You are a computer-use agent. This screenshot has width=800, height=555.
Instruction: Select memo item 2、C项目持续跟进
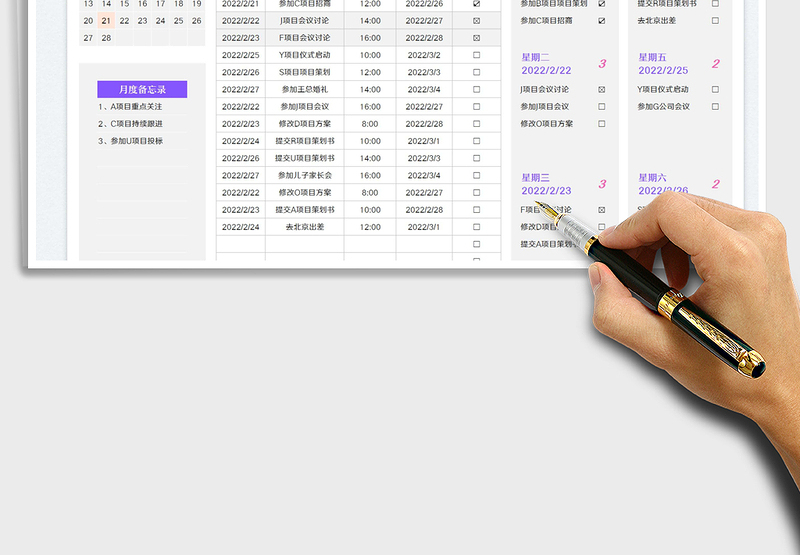tap(130, 124)
